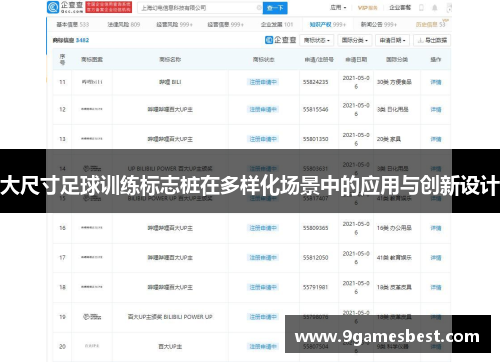Screen dimensions: 500x362
Task: Open 详情 for trademark 55815546
Action: point(436,109)
